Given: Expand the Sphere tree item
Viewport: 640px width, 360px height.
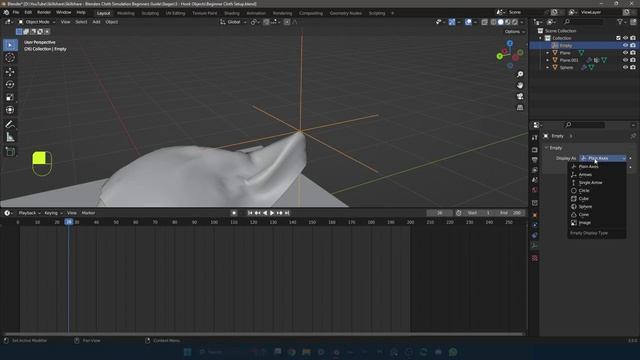Looking at the screenshot, I should [x=548, y=67].
